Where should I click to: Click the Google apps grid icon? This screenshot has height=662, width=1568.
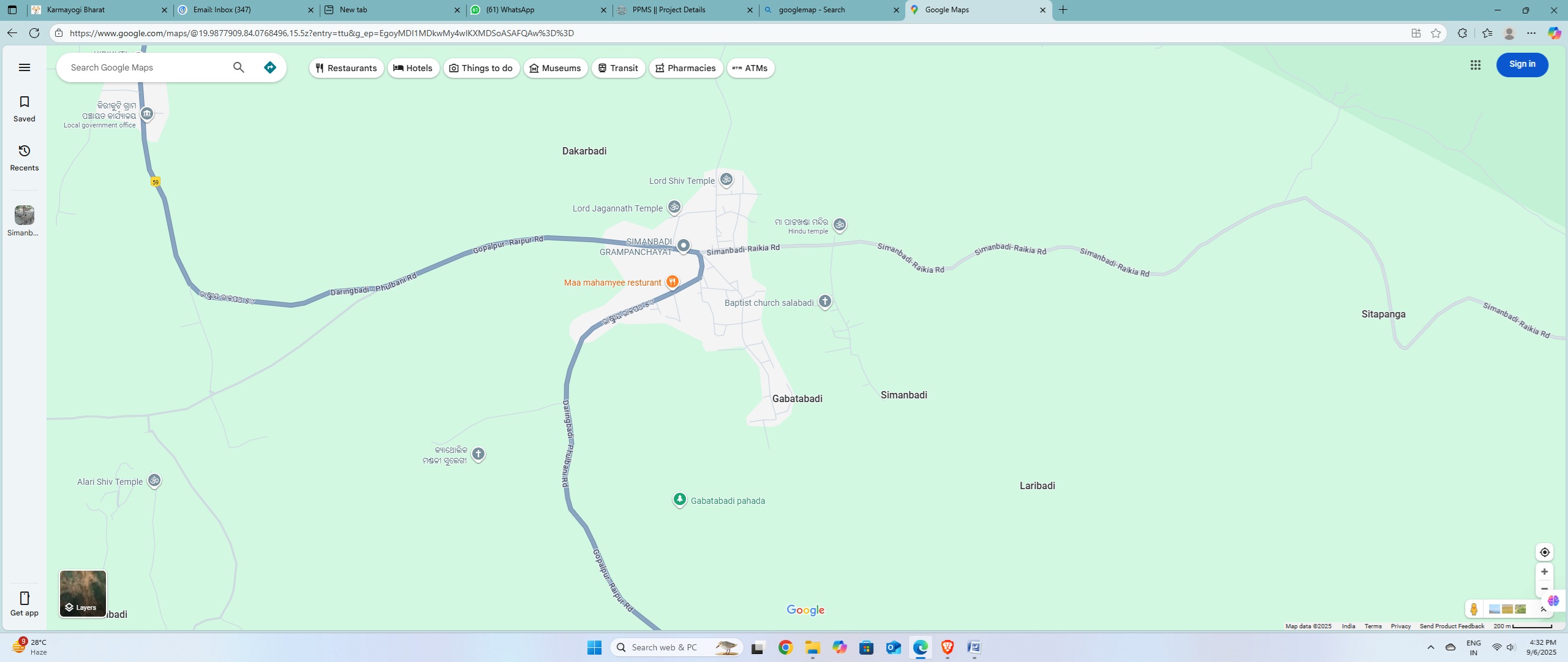click(x=1475, y=65)
